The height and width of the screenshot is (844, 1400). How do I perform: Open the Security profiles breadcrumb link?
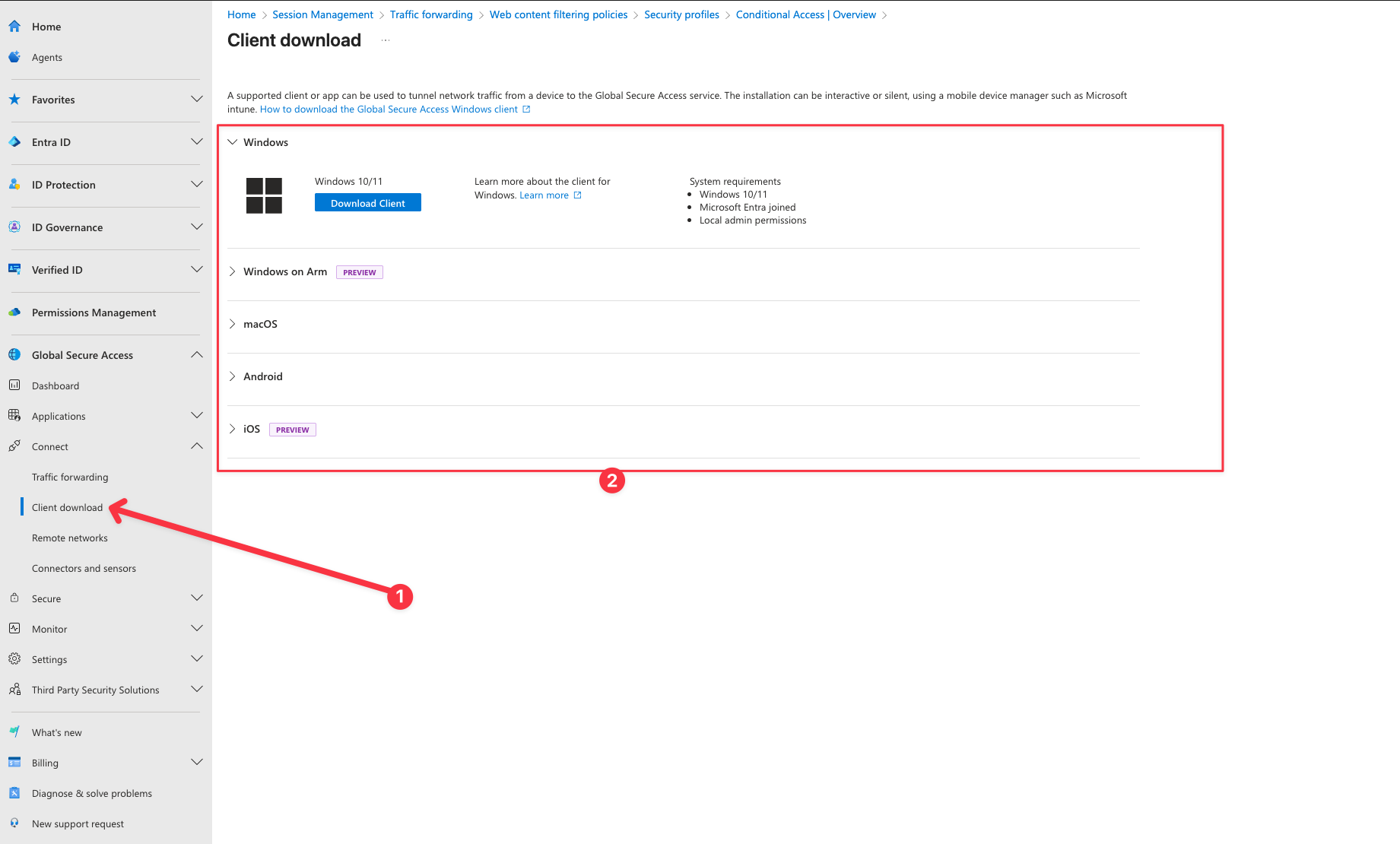click(681, 14)
